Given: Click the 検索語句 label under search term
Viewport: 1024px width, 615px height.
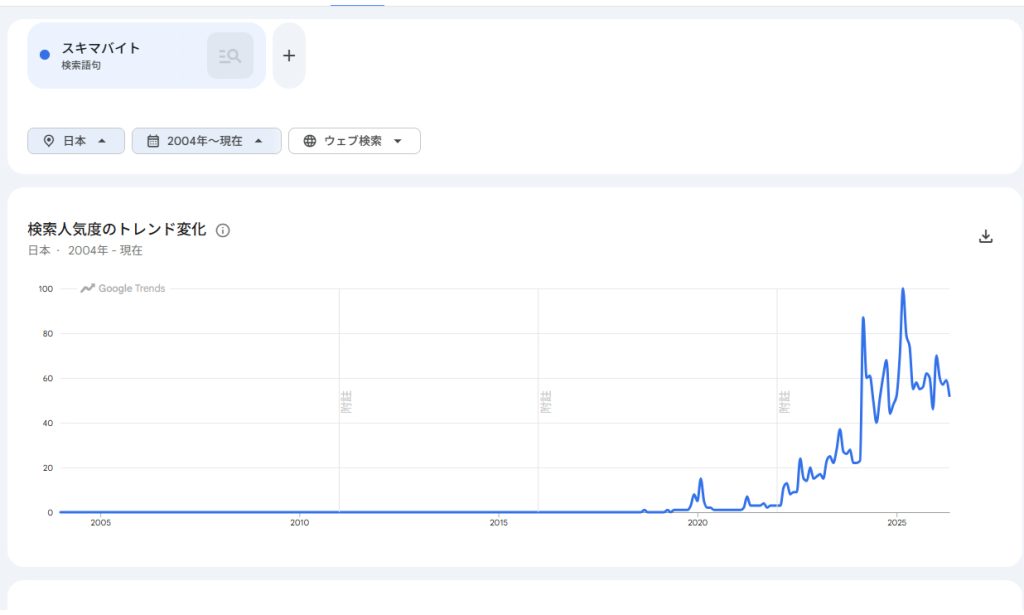Looking at the screenshot, I should click(x=81, y=65).
